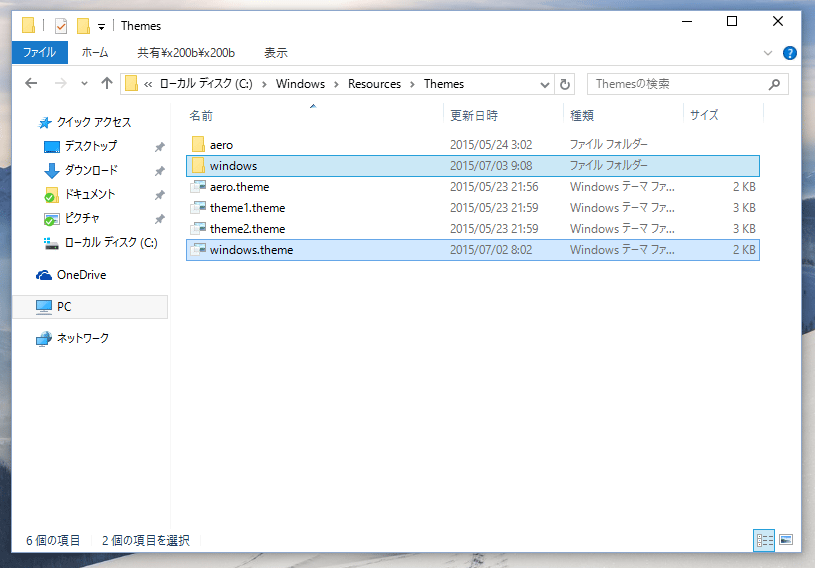The height and width of the screenshot is (568, 815).
Task: Click the Themes breadcrumb
Action: tap(444, 84)
